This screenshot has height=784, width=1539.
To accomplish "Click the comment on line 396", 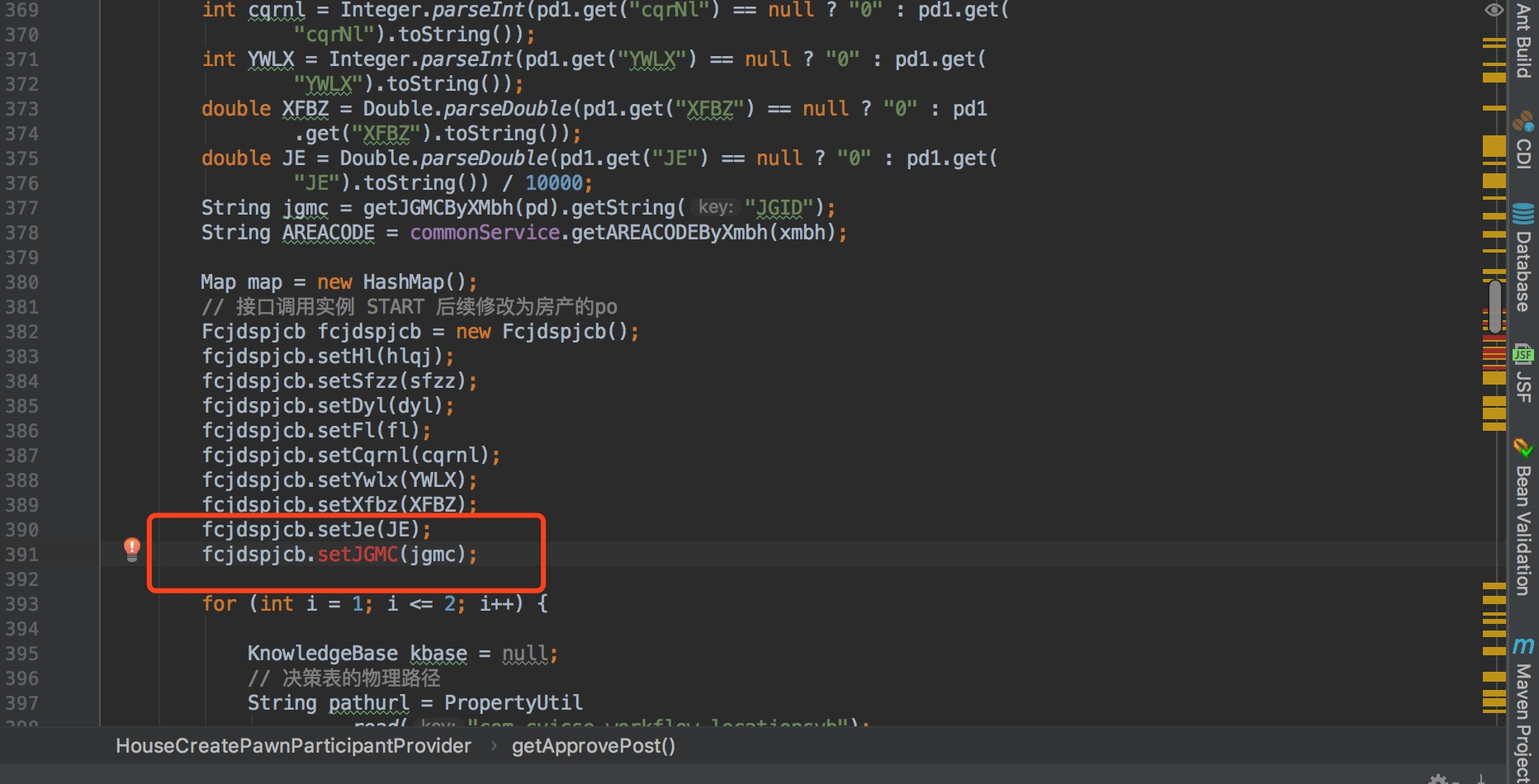I will pos(344,678).
